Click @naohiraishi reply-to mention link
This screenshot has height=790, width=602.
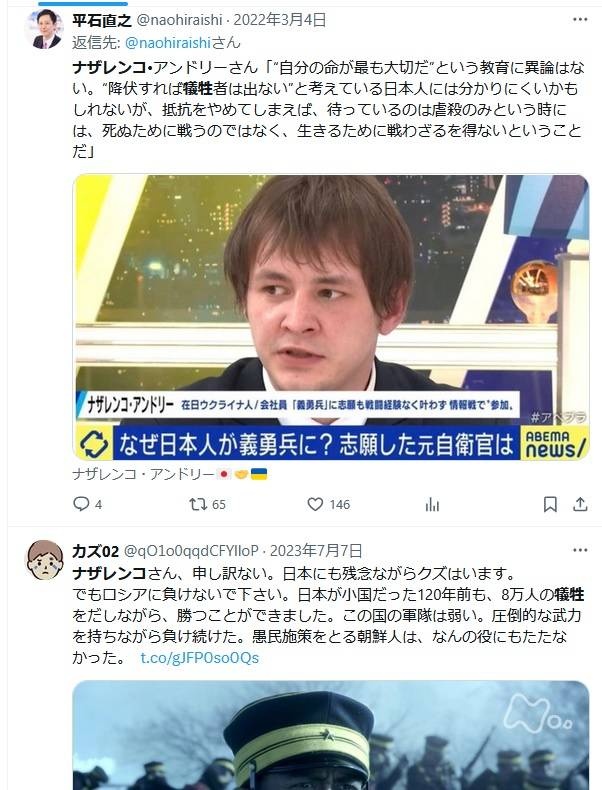pos(167,42)
